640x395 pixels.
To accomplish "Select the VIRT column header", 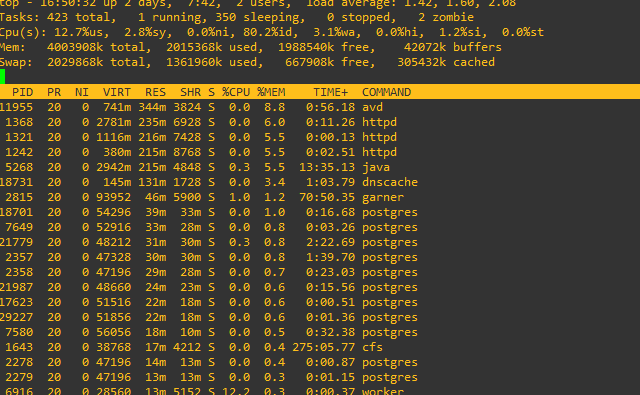I will [x=117, y=92].
